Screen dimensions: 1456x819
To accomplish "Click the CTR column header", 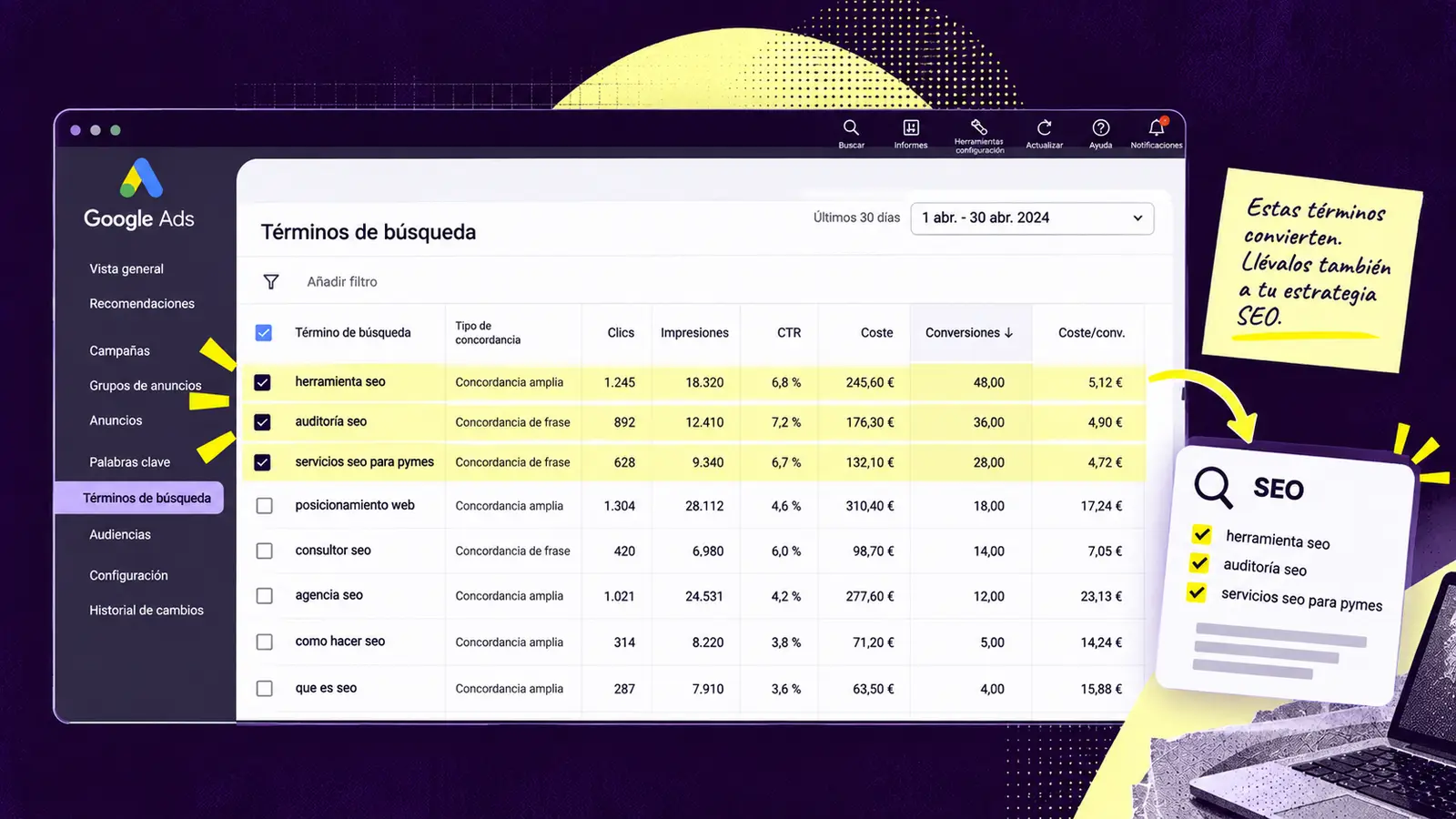I will tap(789, 333).
